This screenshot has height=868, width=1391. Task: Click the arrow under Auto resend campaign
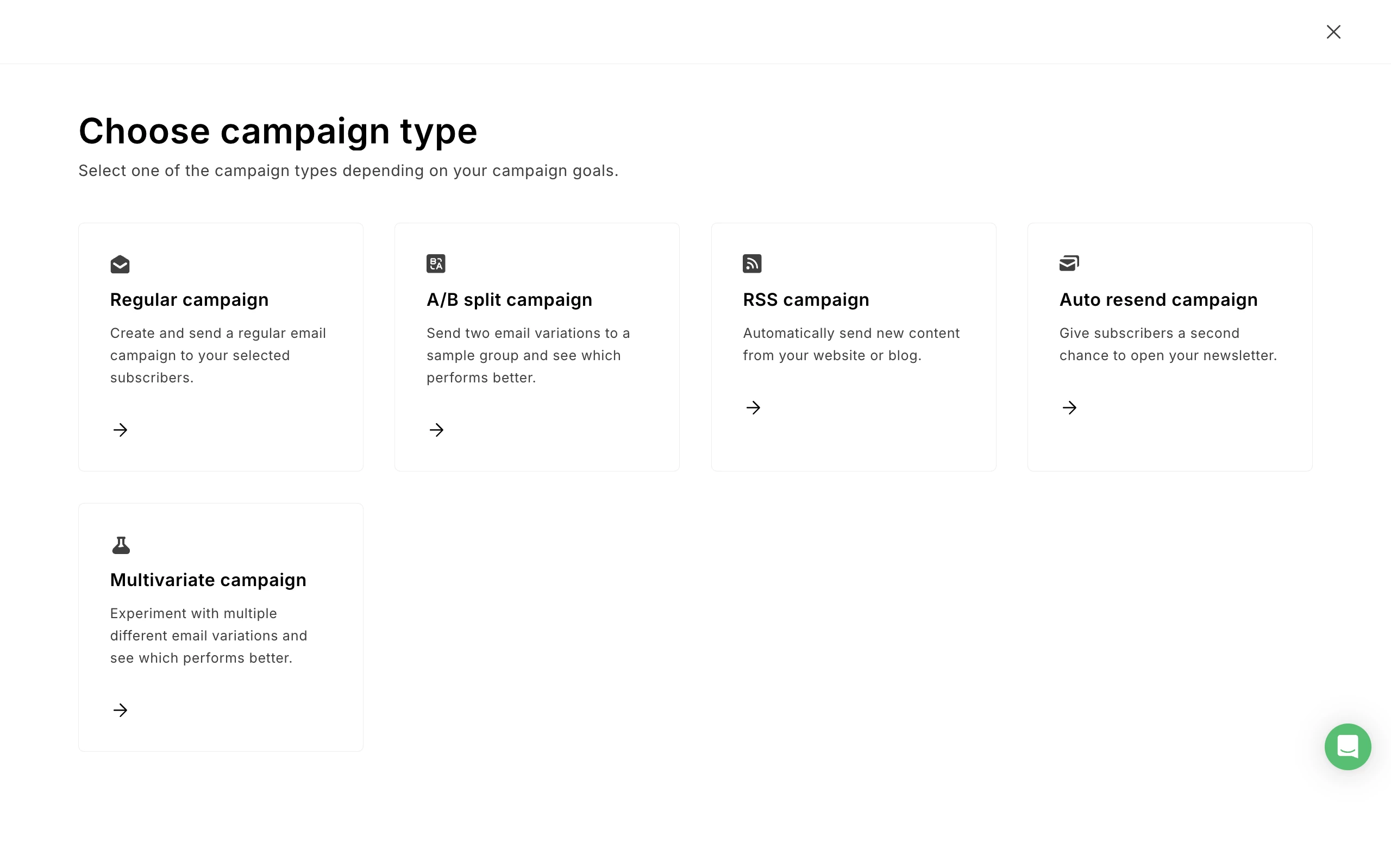point(1069,407)
